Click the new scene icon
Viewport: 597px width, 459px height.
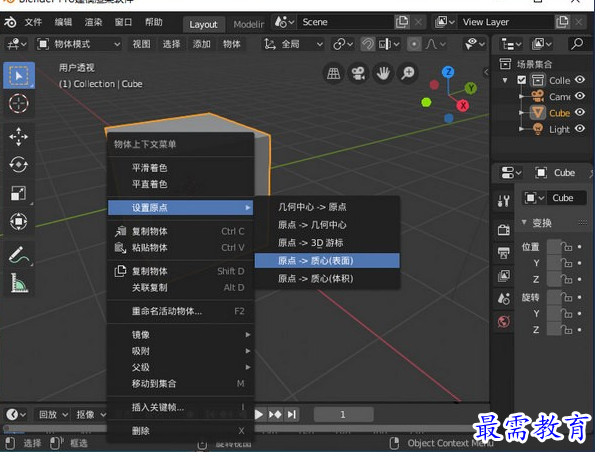402,22
